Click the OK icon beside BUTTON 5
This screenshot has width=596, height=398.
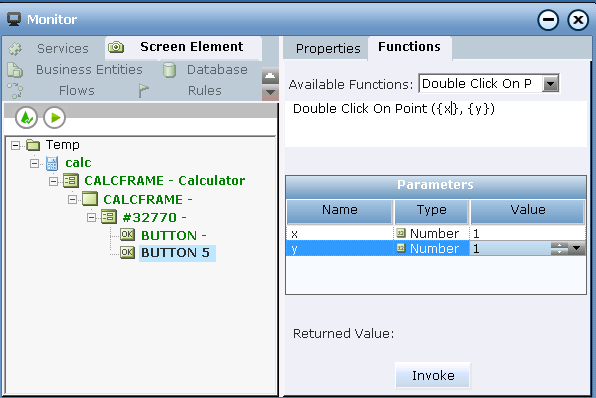tap(127, 252)
